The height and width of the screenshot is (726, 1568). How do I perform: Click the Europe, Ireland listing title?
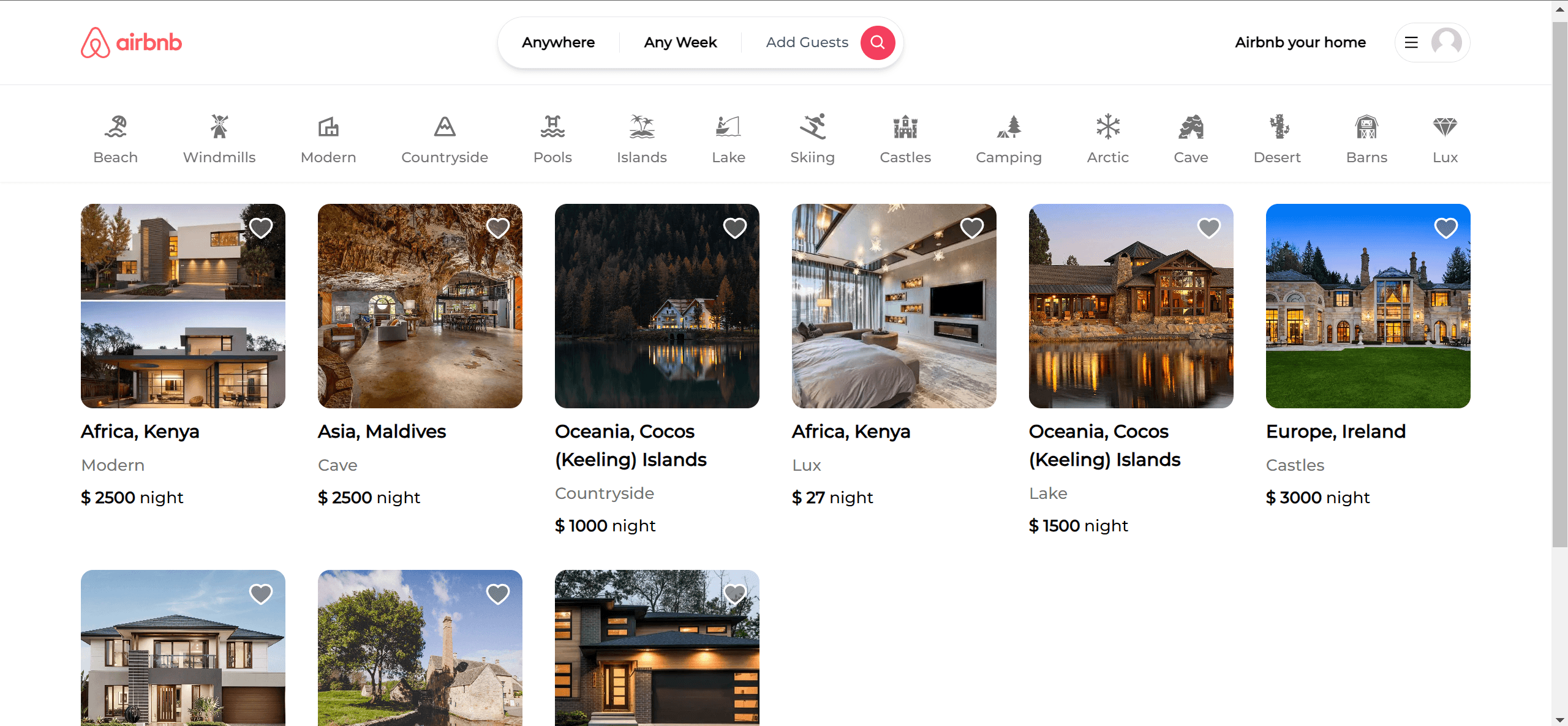(1336, 432)
